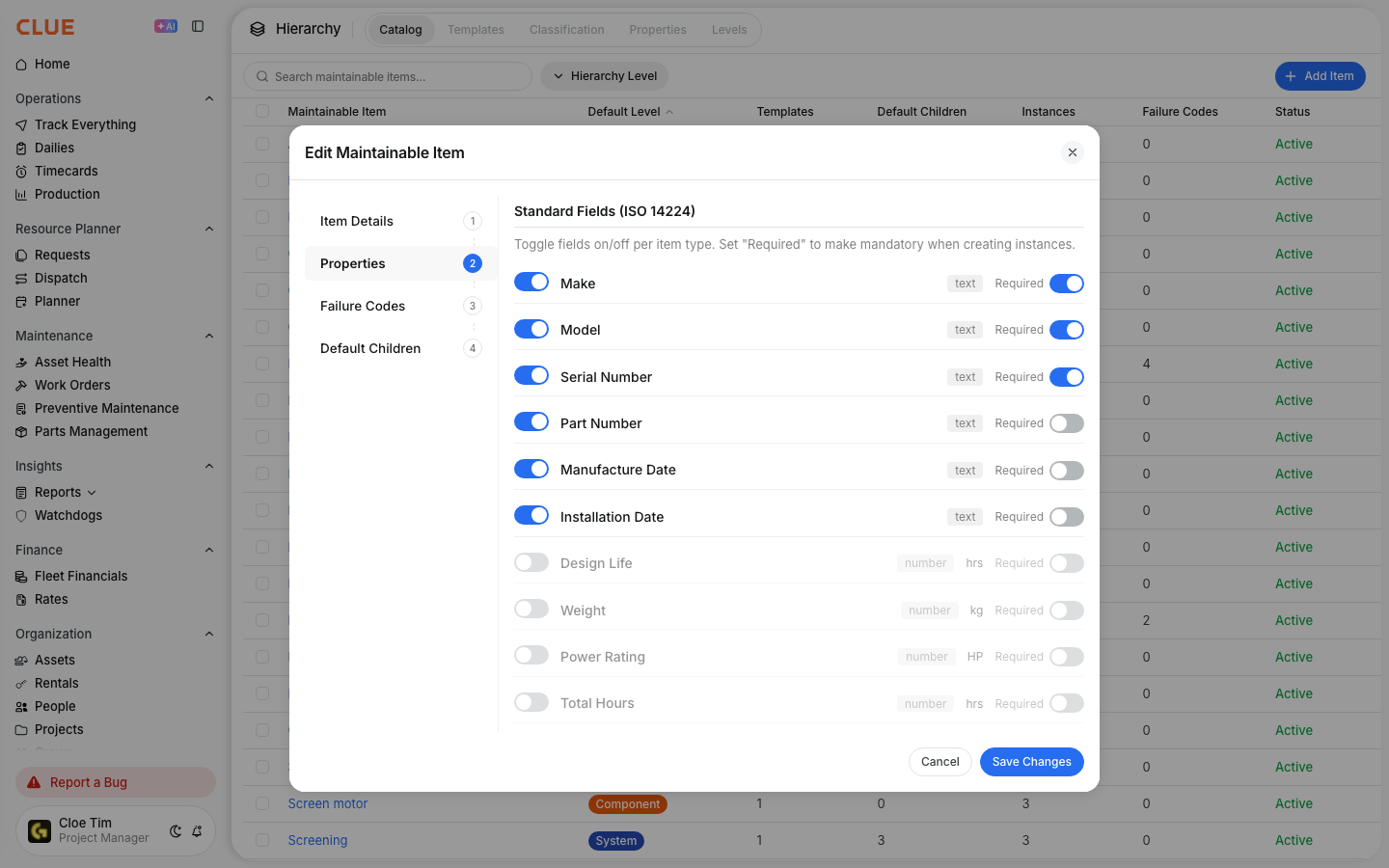
Task: Open the Watchdogs shield icon
Action: click(21, 516)
